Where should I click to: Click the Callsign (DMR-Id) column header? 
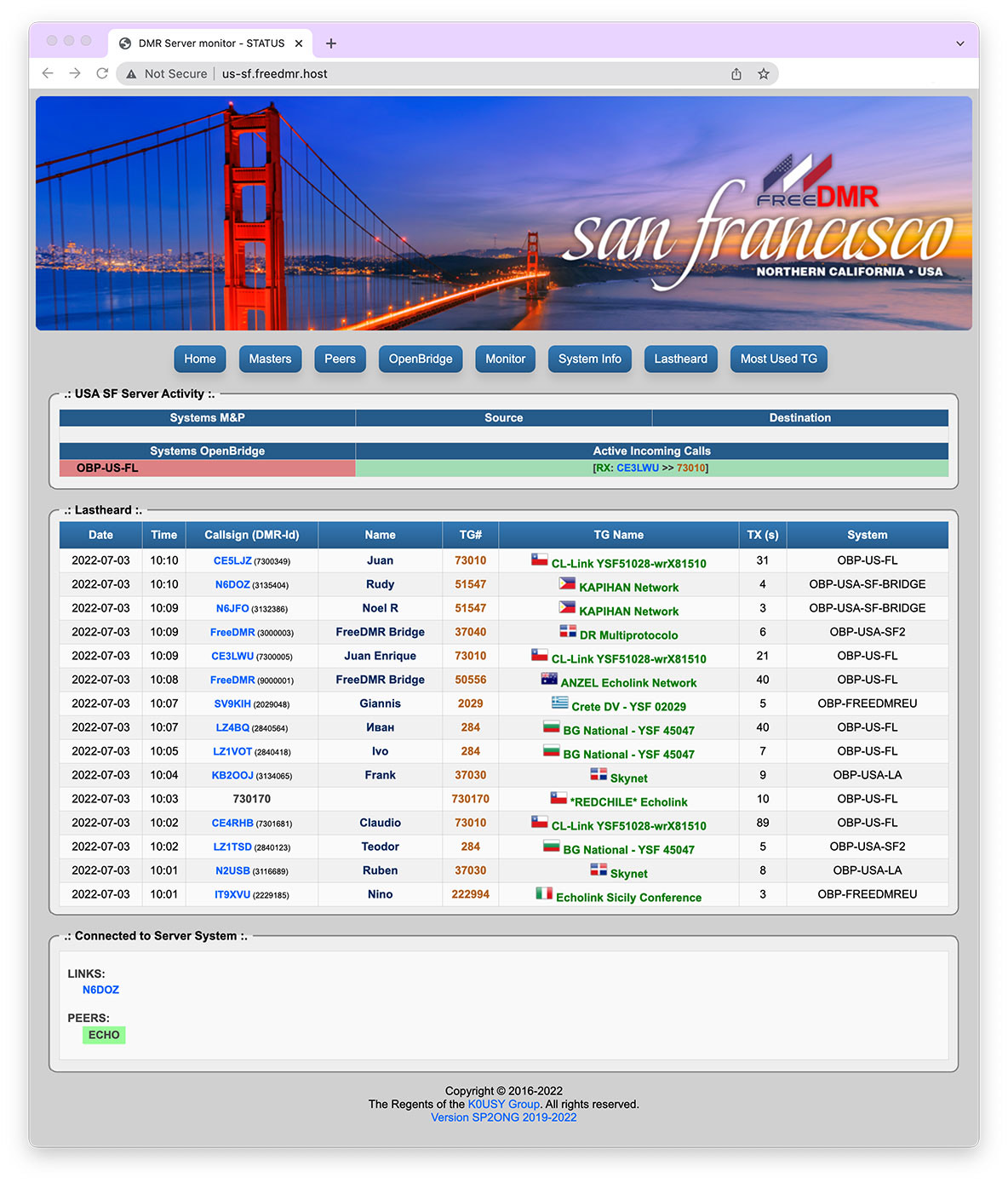(252, 535)
